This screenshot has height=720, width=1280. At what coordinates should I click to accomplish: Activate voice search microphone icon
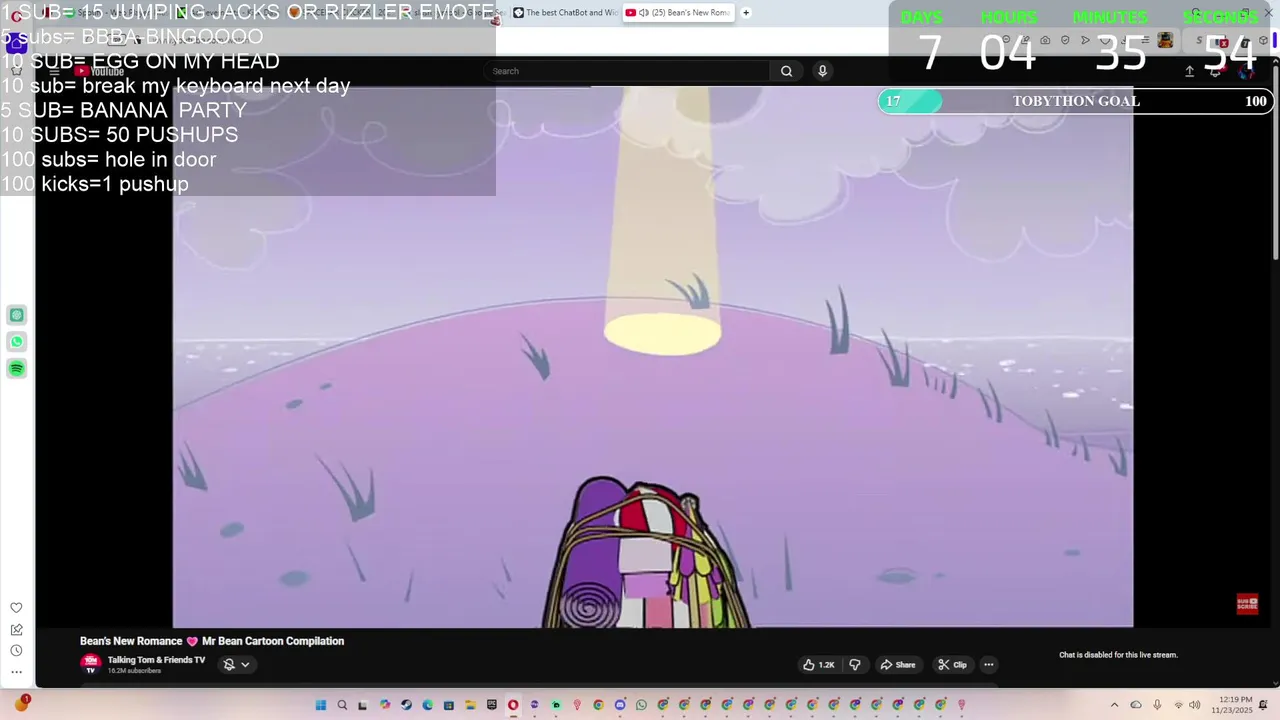coord(822,71)
